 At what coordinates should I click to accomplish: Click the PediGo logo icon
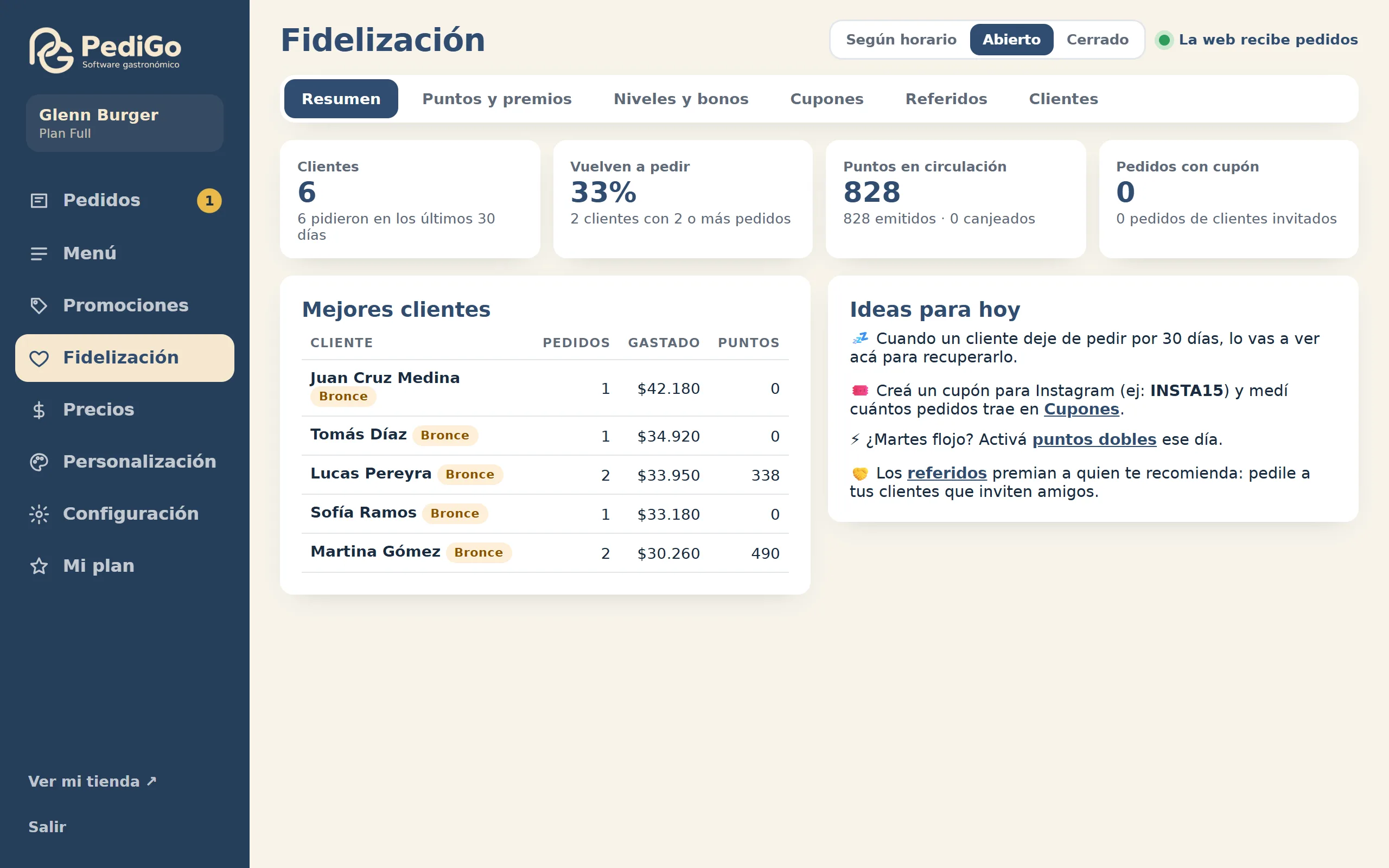pos(51,50)
